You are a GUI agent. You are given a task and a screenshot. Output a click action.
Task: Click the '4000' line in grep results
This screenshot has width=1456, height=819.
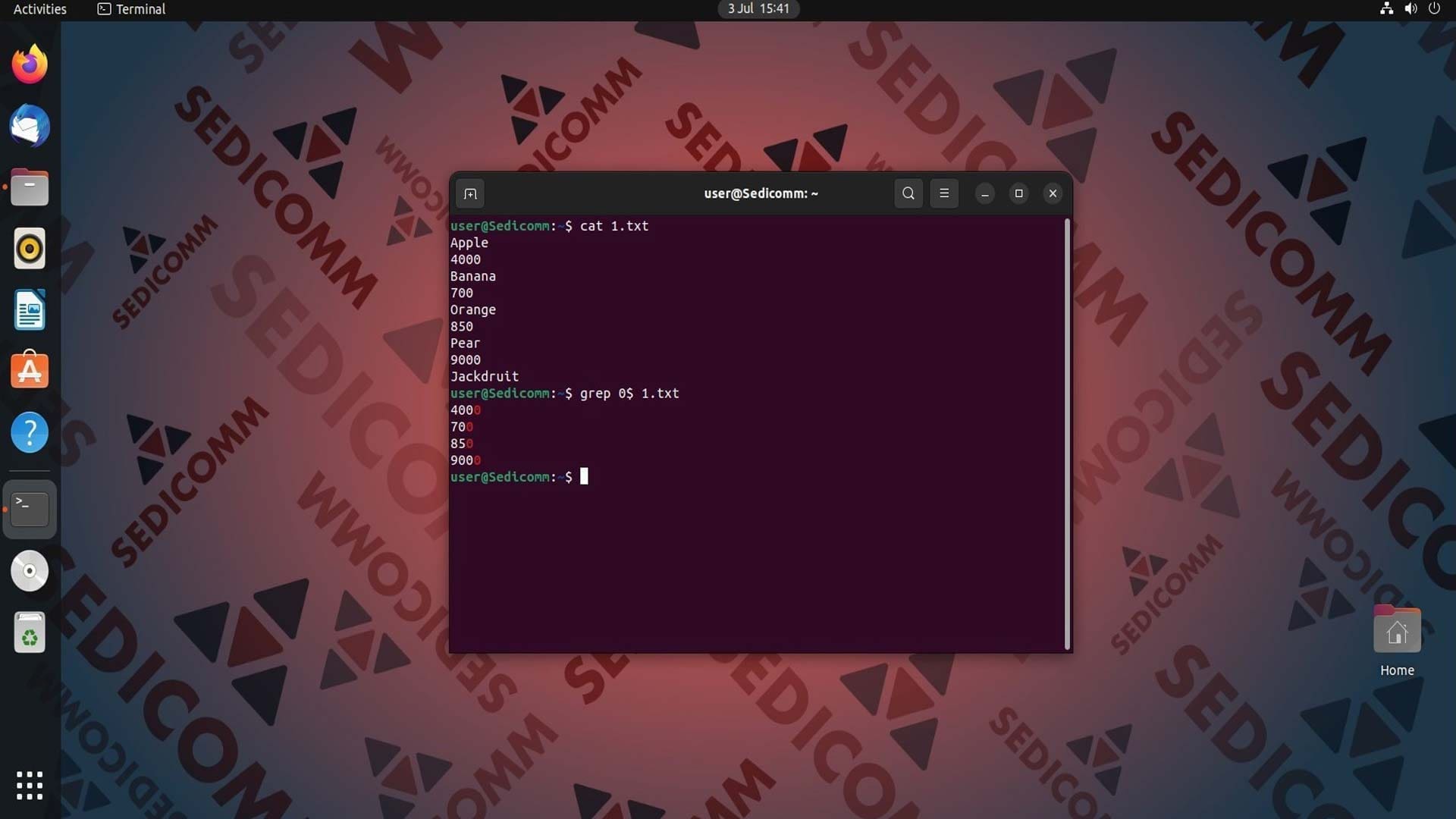pyautogui.click(x=466, y=410)
